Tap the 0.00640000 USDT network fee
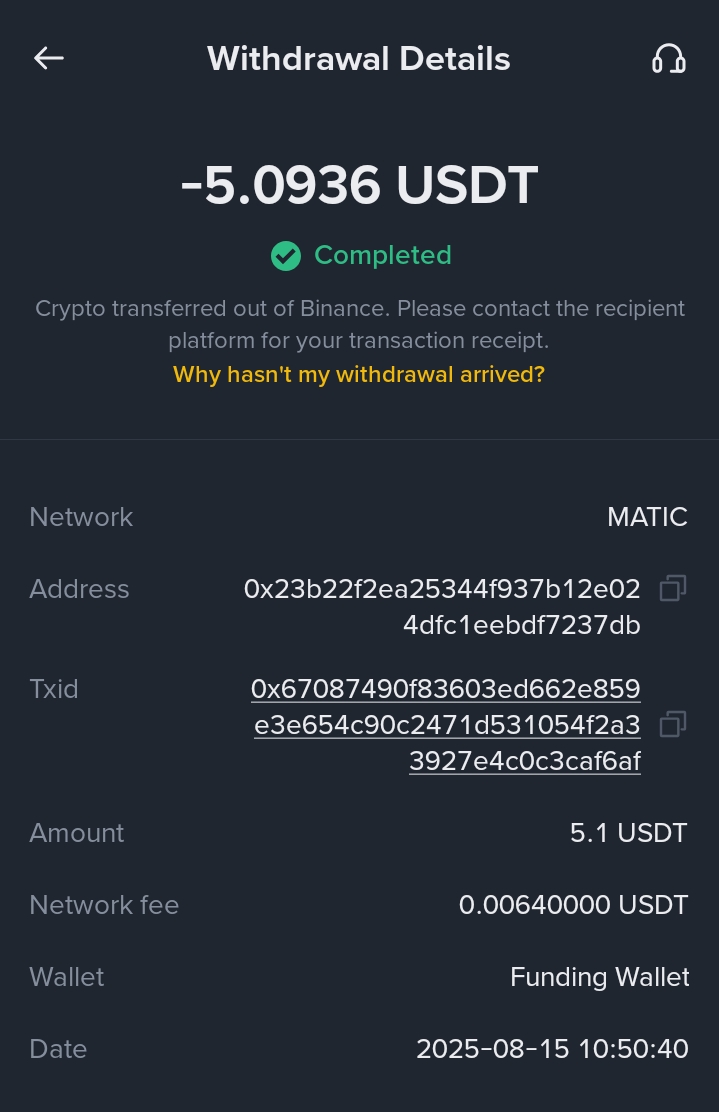 coord(573,905)
